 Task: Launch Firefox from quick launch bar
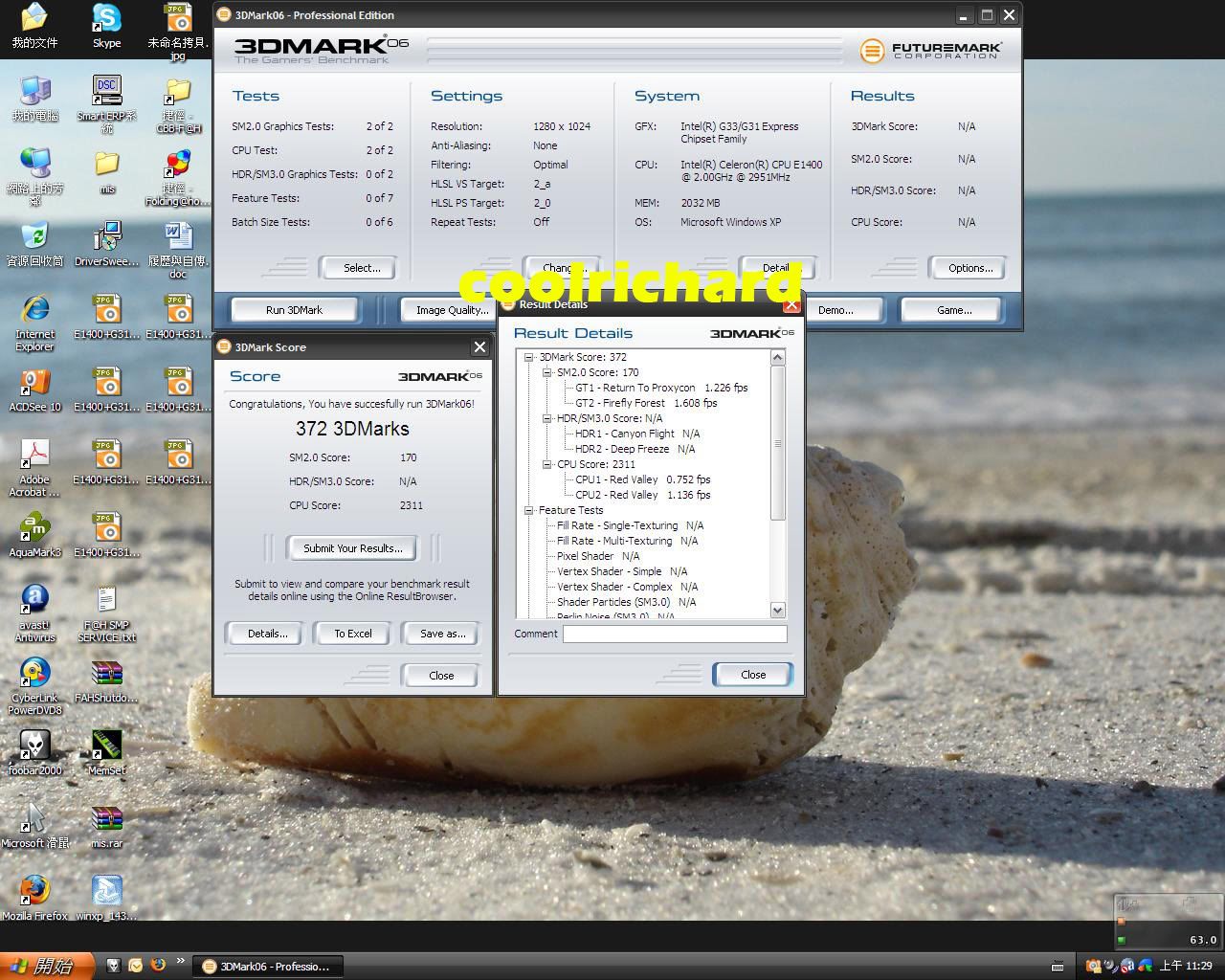pyautogui.click(x=158, y=966)
